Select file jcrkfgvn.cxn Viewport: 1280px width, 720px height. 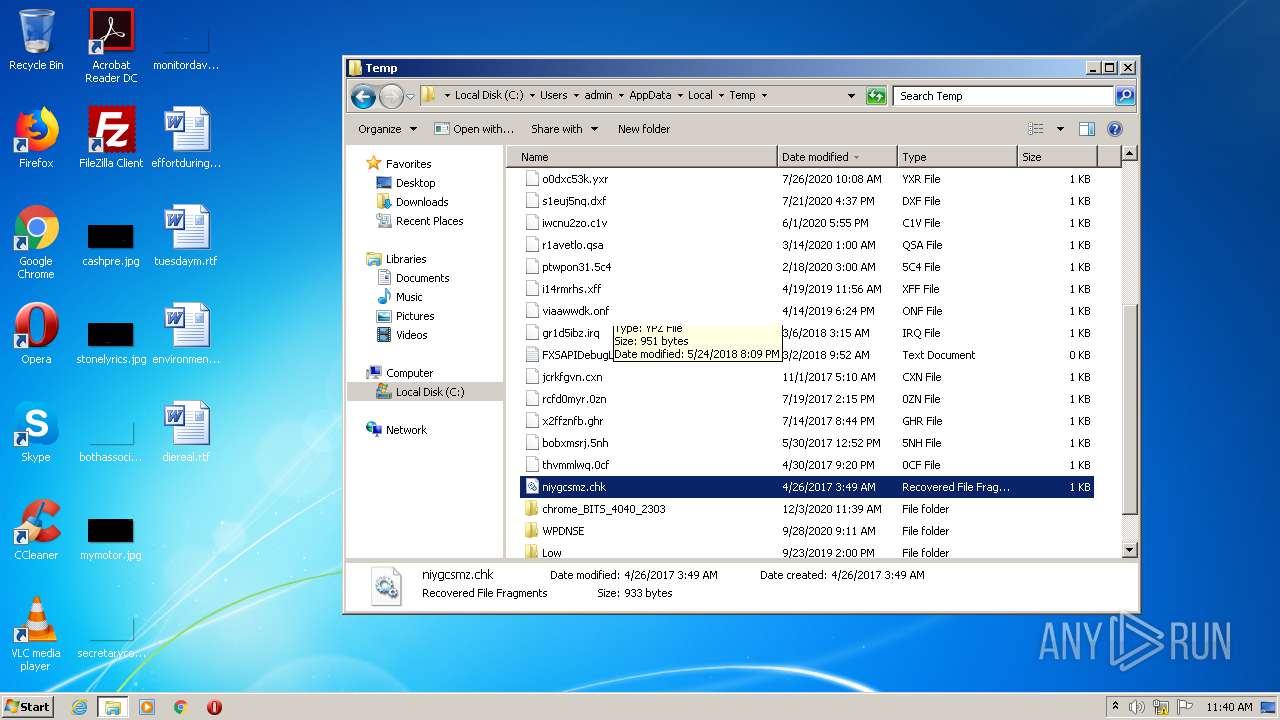pos(572,377)
